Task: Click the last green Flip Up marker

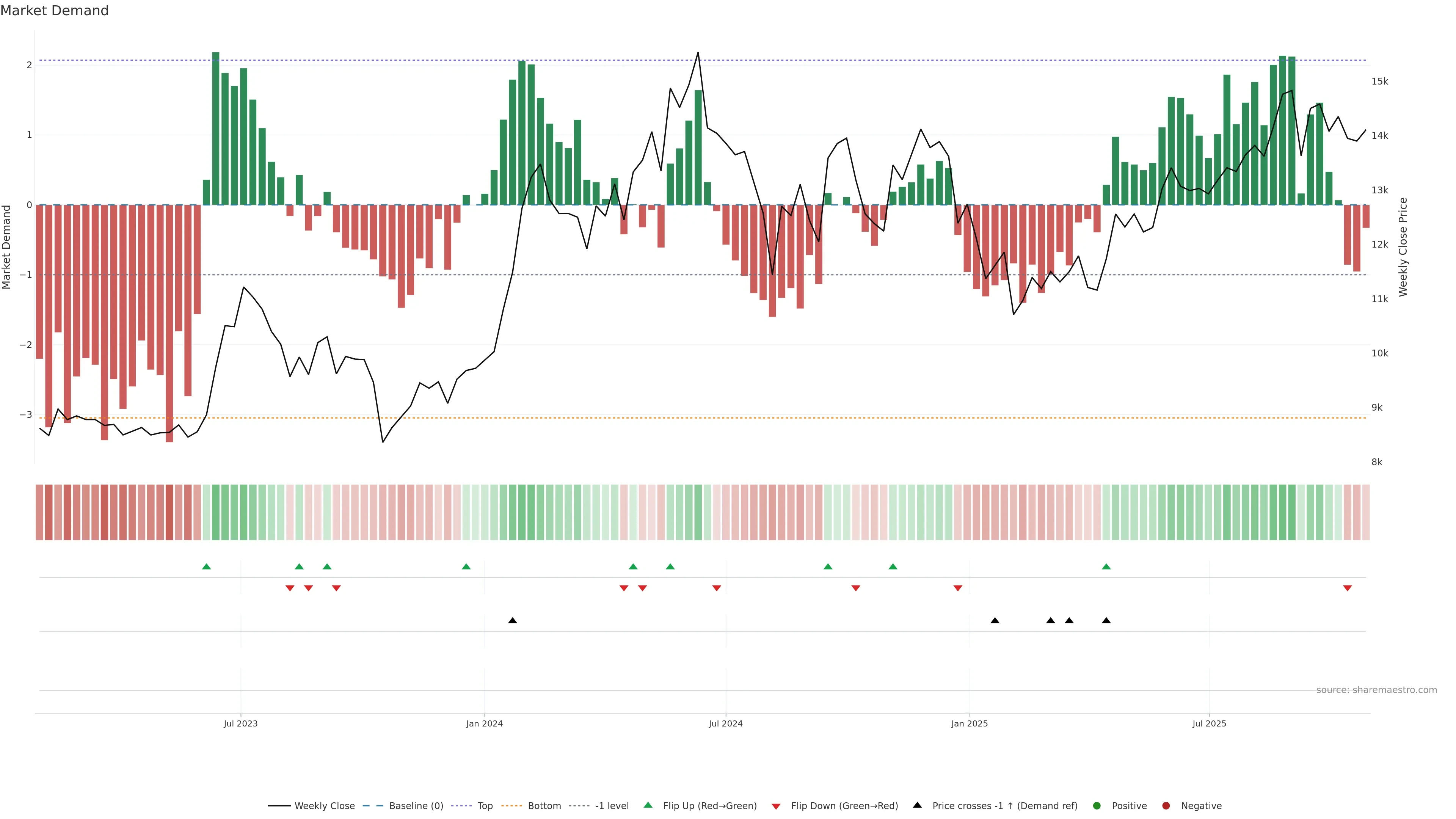Action: point(1106,566)
